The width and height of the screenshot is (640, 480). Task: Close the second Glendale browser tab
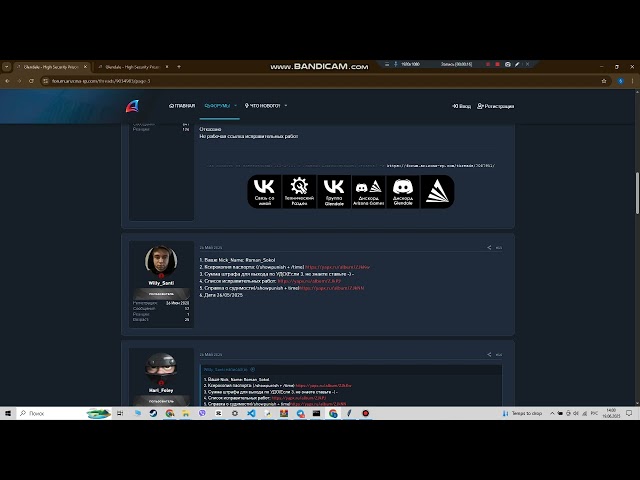point(167,67)
